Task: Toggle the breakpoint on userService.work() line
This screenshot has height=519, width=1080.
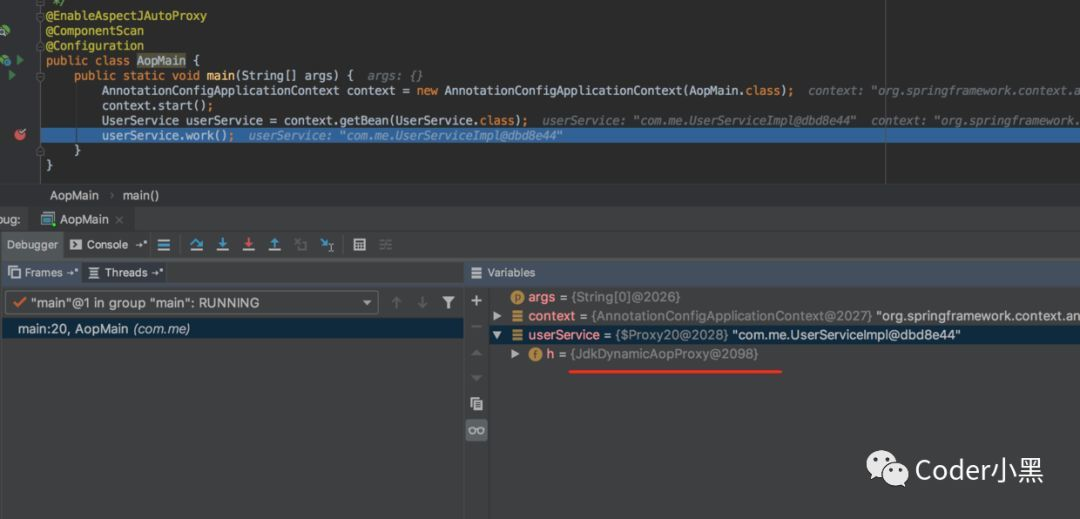Action: tap(20, 135)
